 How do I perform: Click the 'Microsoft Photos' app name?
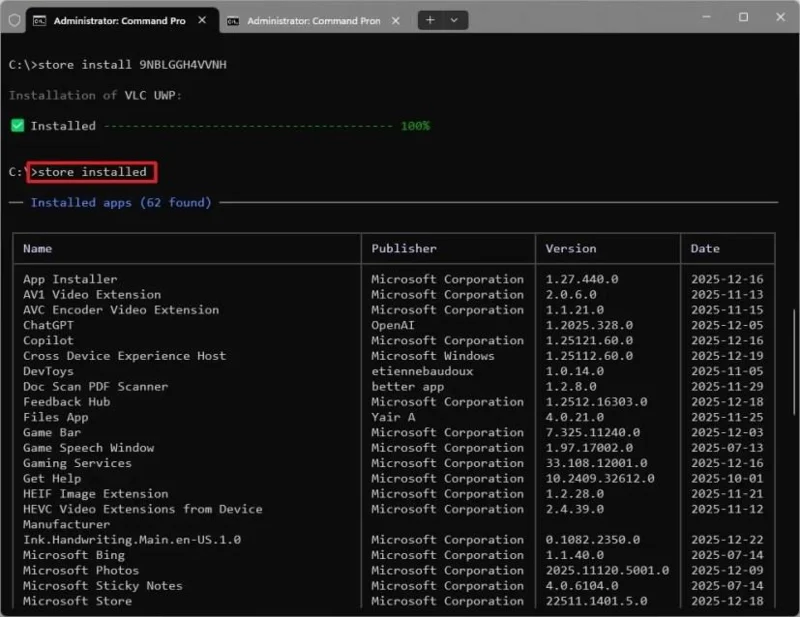pos(81,570)
